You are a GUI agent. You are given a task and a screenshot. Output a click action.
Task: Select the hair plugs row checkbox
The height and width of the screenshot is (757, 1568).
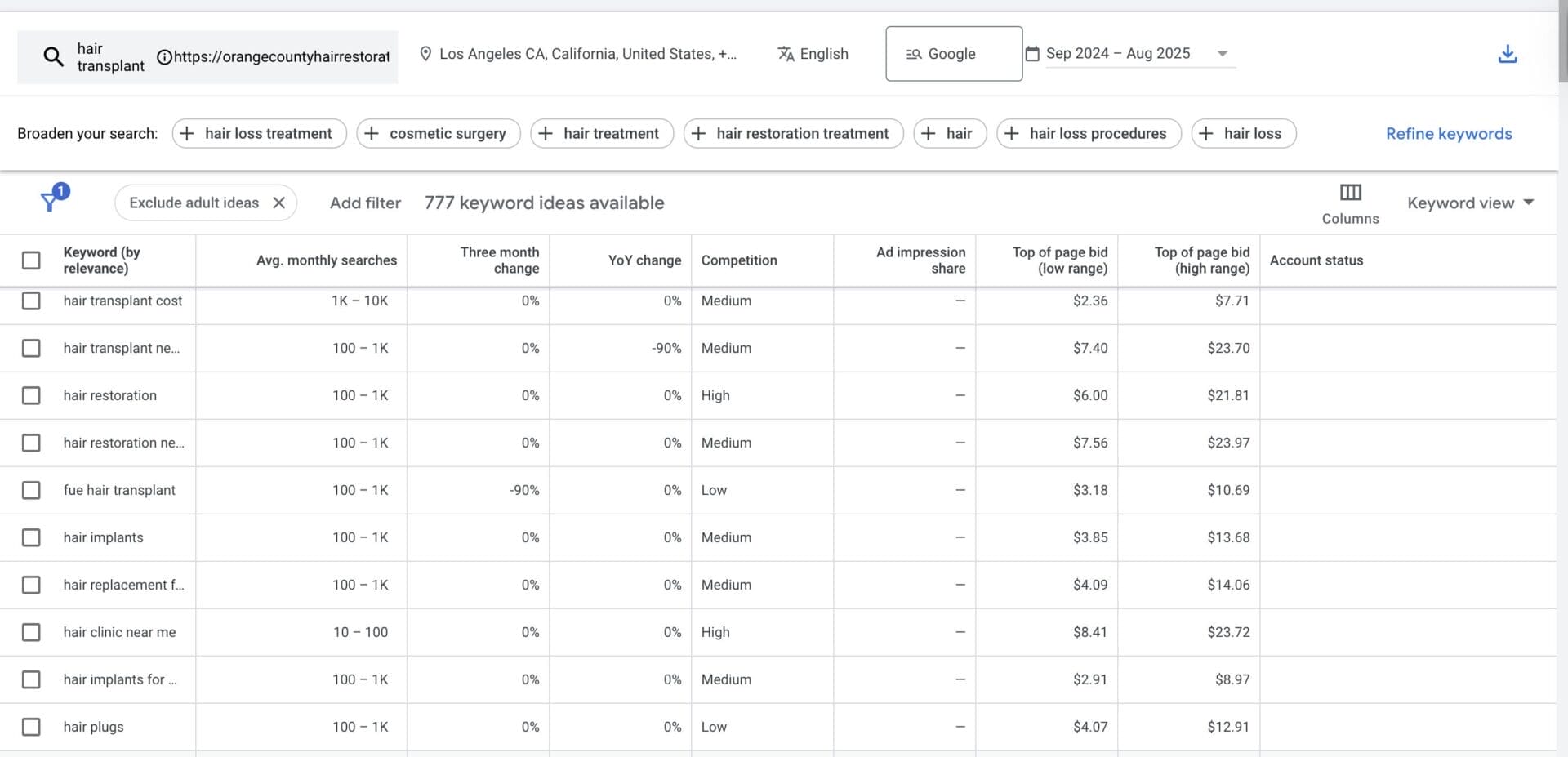[31, 726]
